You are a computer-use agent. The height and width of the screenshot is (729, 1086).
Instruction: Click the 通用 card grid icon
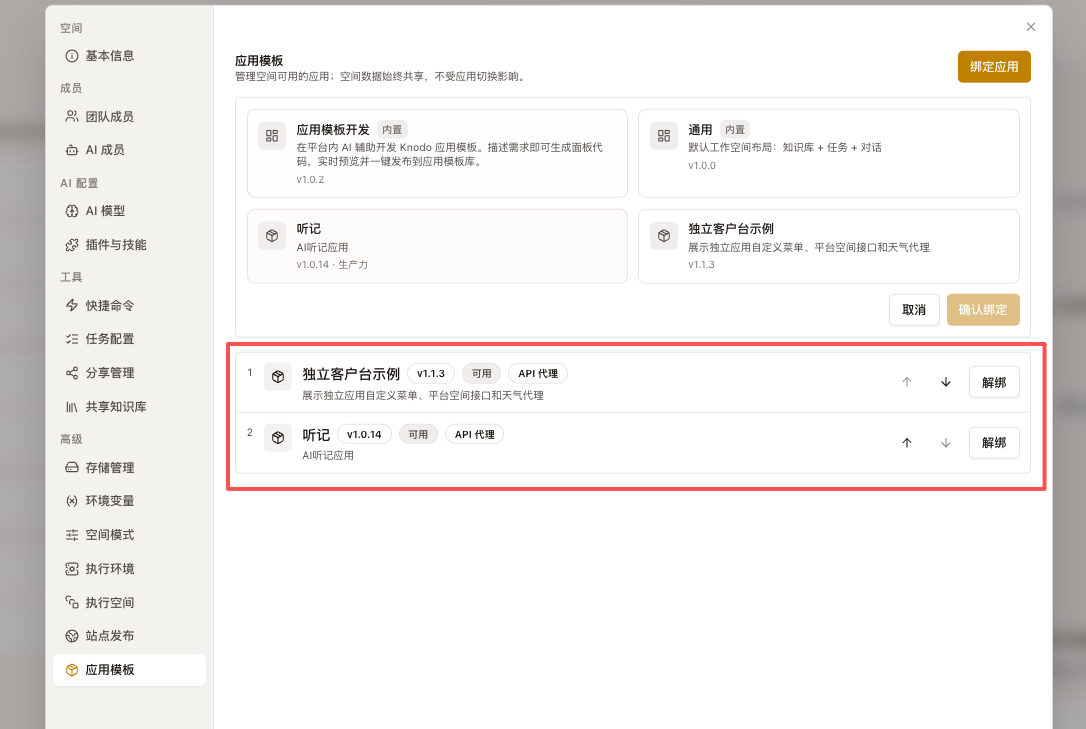[664, 136]
